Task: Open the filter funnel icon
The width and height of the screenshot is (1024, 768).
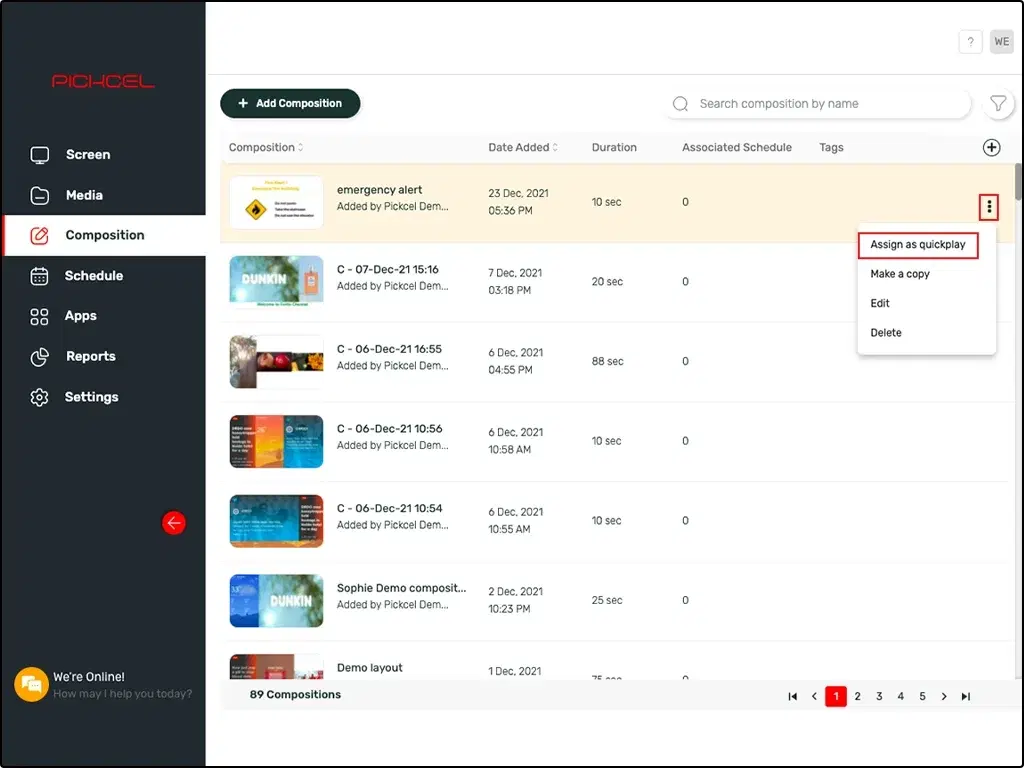Action: (997, 104)
